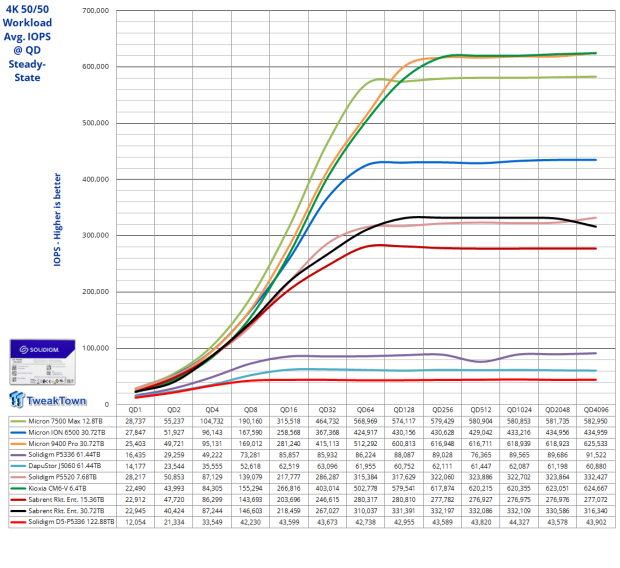Click the 100,000 y-axis label
The width and height of the screenshot is (620, 568).
click(x=95, y=348)
